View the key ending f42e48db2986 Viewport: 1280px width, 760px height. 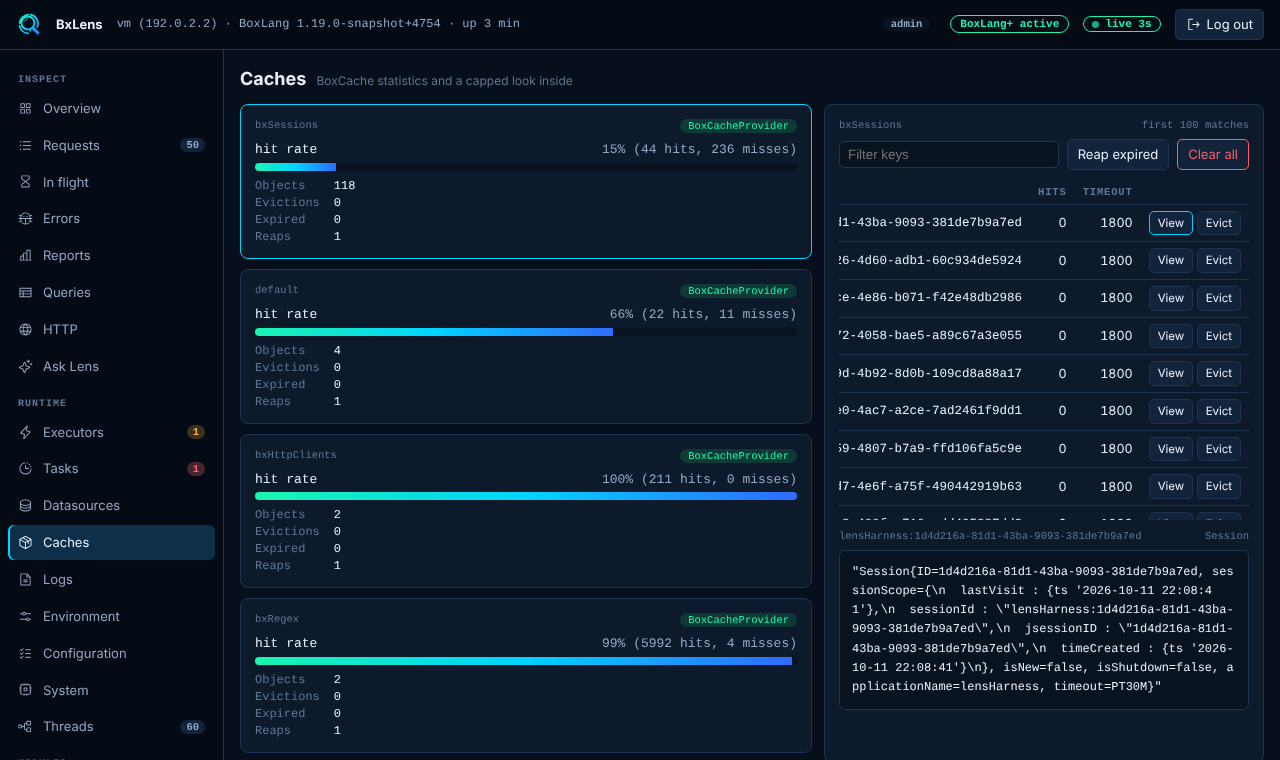1170,298
